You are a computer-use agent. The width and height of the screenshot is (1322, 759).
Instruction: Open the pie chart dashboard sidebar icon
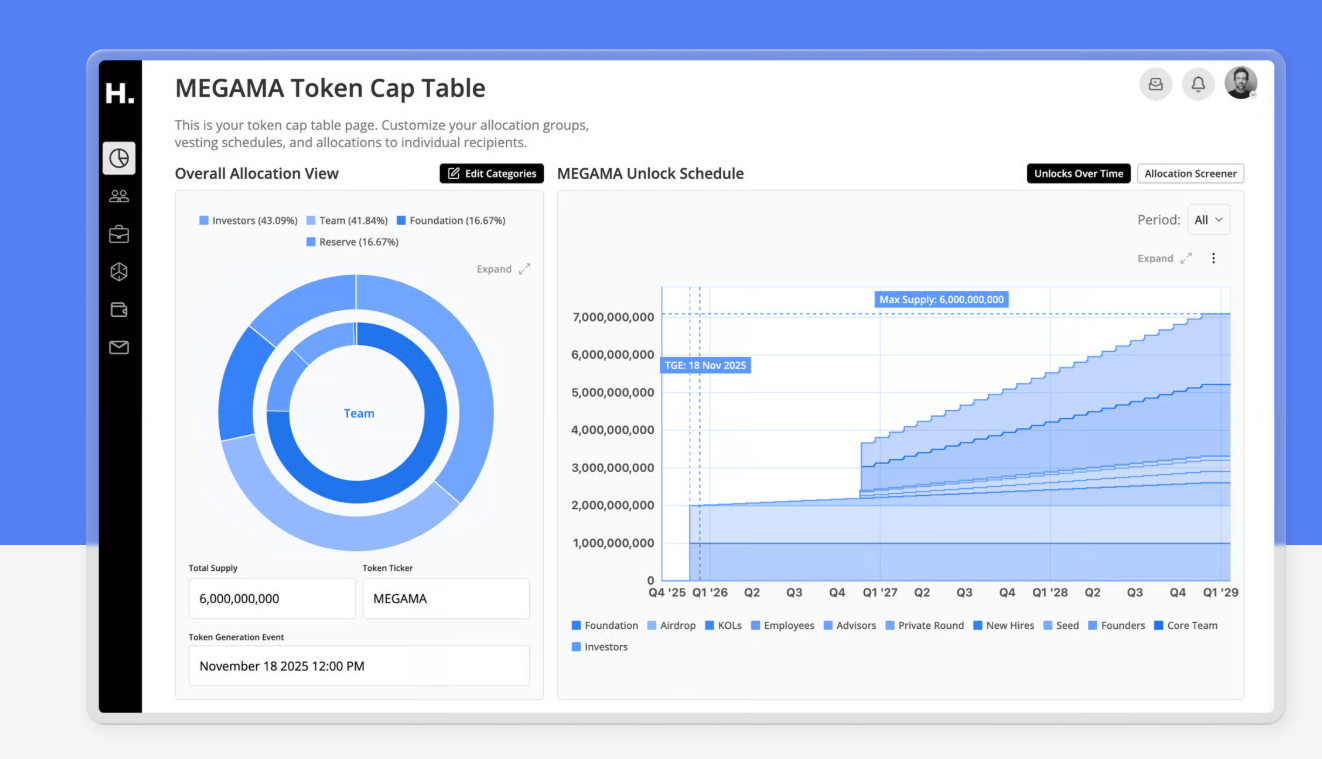pyautogui.click(x=119, y=158)
